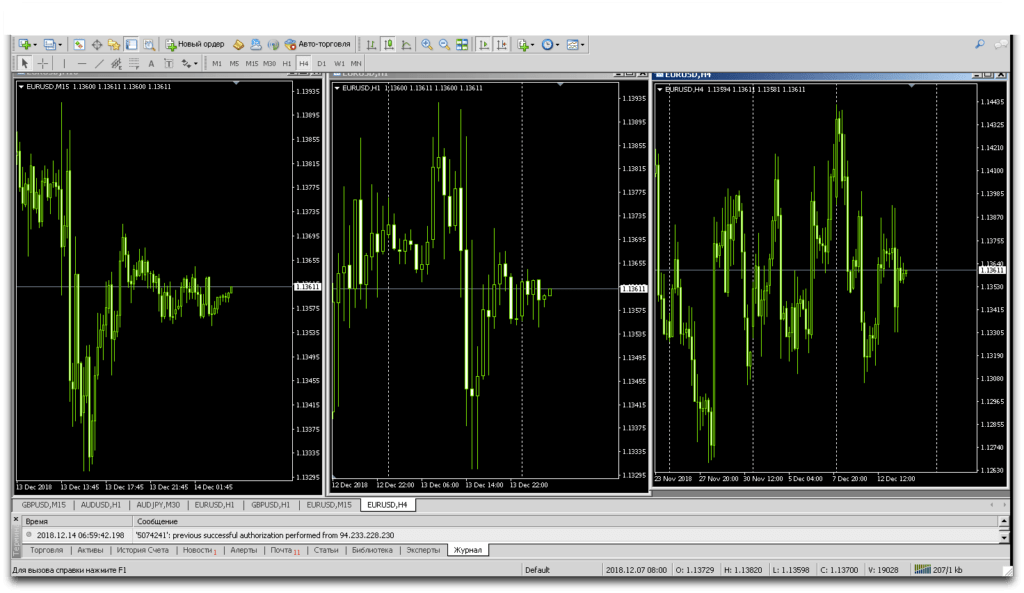Switch to the Эксперты terminal tab
This screenshot has height=593, width=1024.
click(x=422, y=550)
